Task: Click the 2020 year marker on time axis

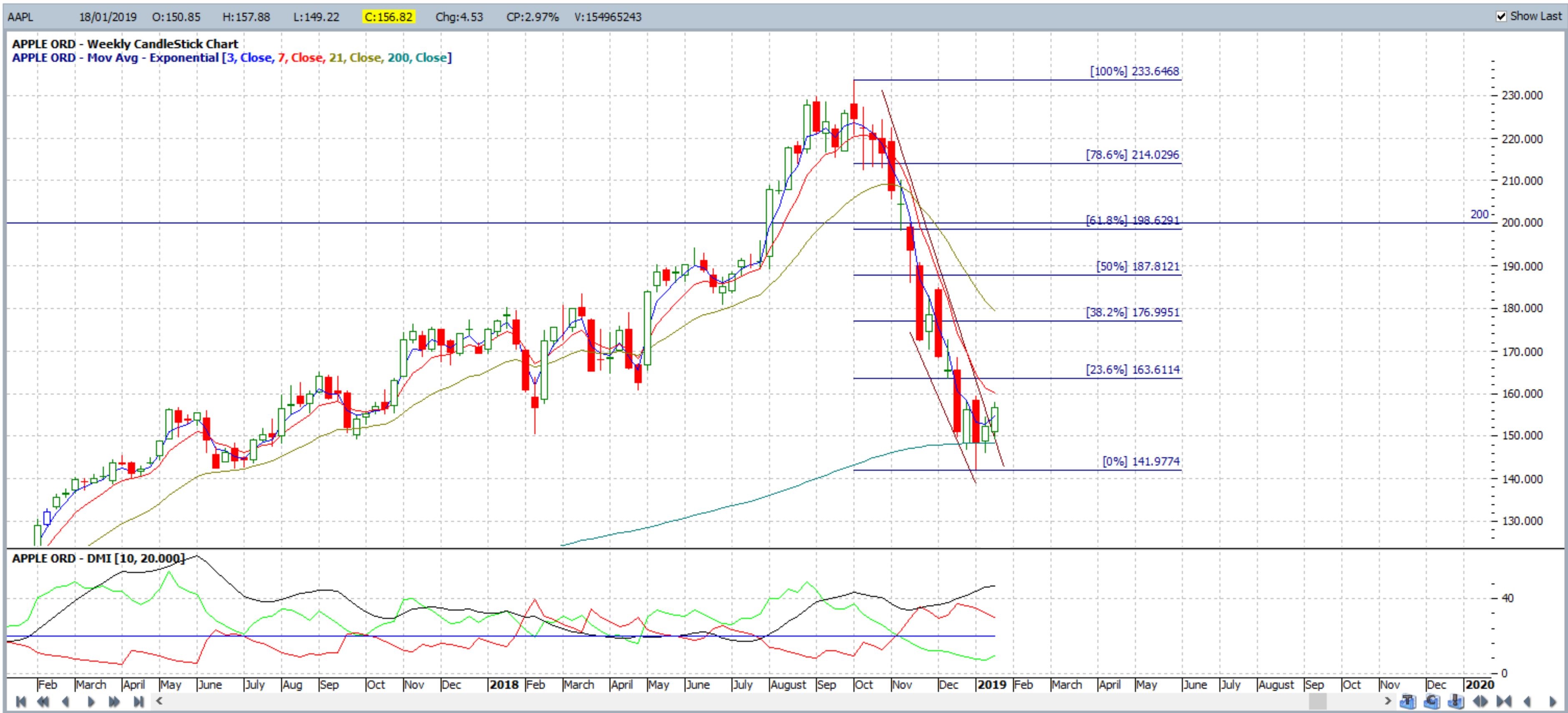Action: pos(1479,685)
